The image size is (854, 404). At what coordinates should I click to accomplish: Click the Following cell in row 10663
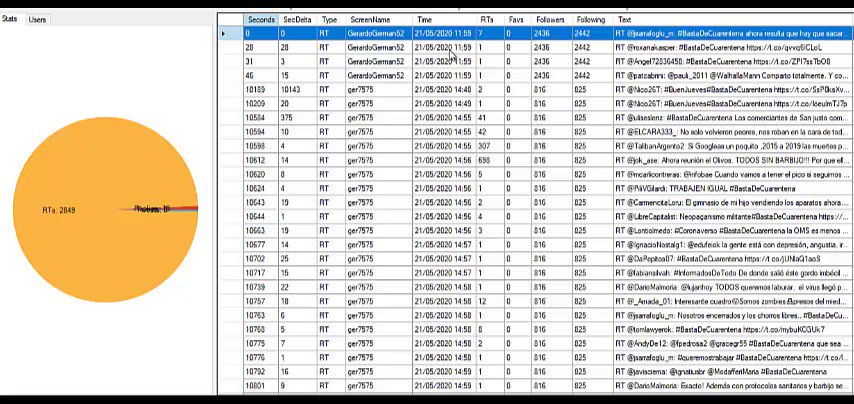coord(591,231)
